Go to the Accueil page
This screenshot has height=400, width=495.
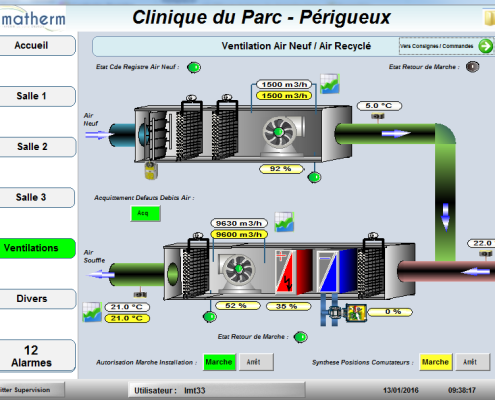pyautogui.click(x=37, y=46)
